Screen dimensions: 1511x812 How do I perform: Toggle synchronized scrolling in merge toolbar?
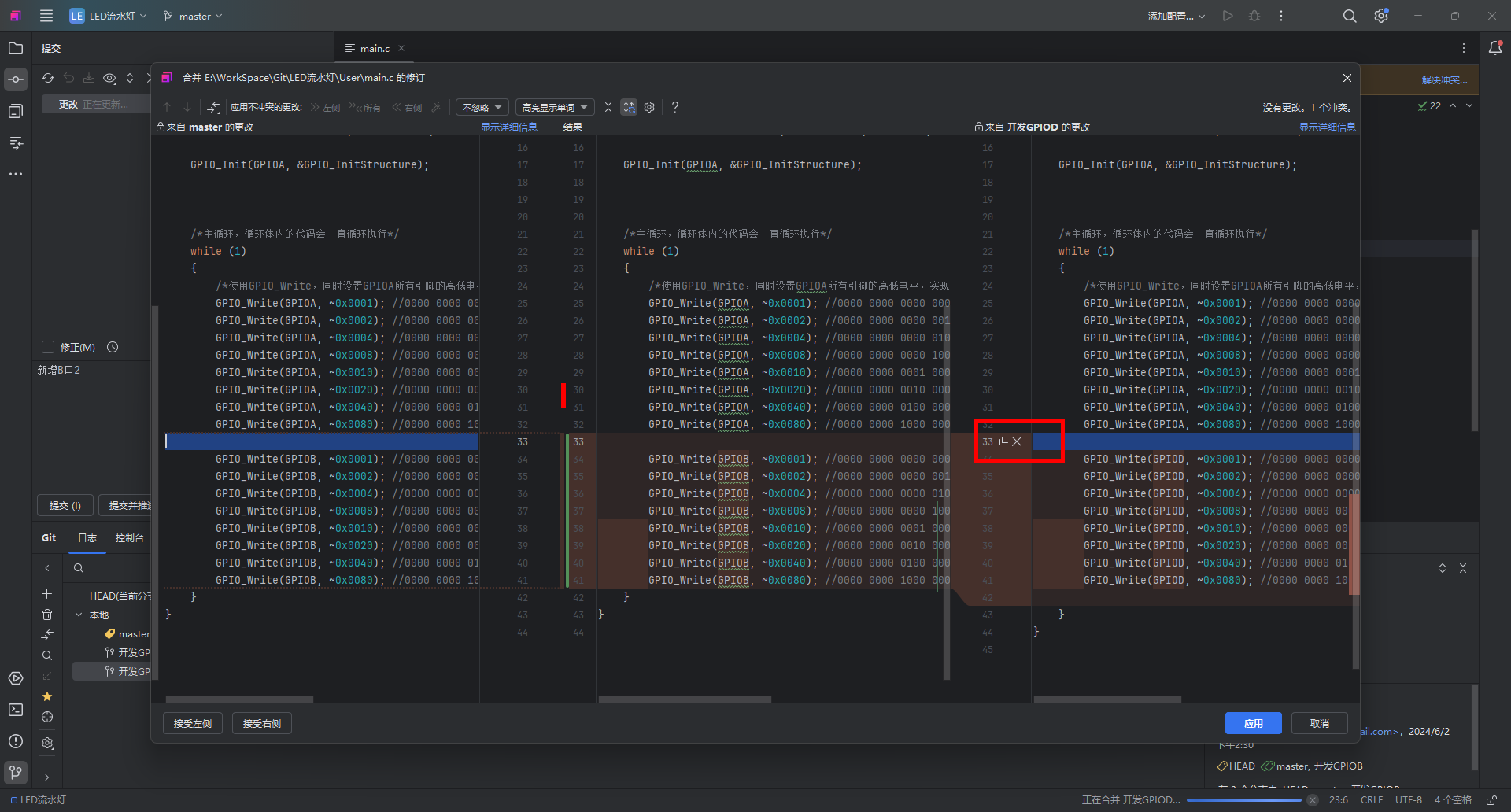[x=629, y=107]
